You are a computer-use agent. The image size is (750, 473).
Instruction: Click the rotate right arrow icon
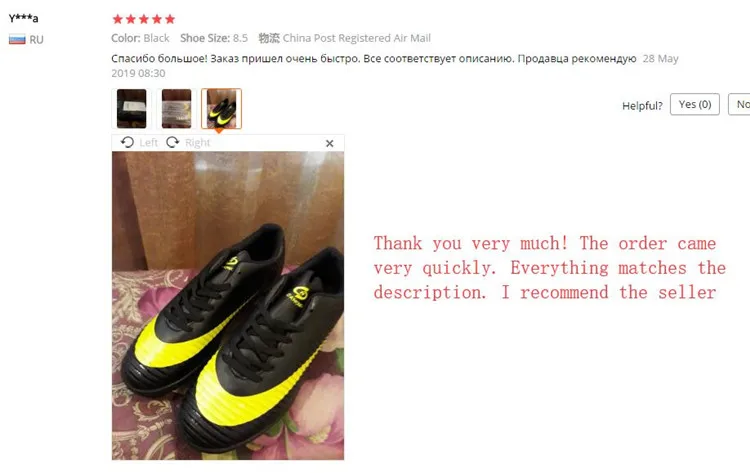(x=172, y=143)
